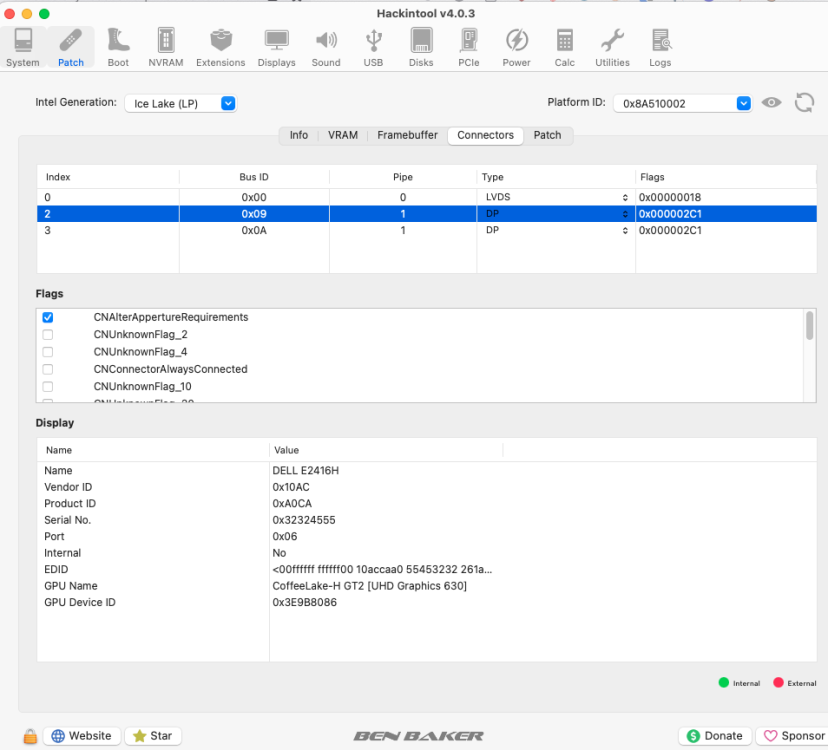Viewport: 828px width, 750px height.
Task: Open the PCIe section
Action: coord(469,48)
